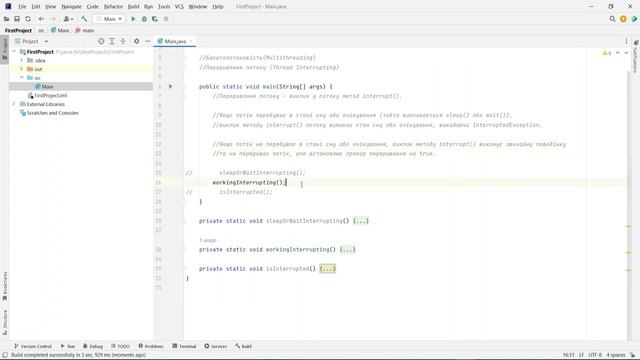Image resolution: width=640 pixels, height=360 pixels.
Task: Hide Project panel with minus icon
Action: coord(148,41)
